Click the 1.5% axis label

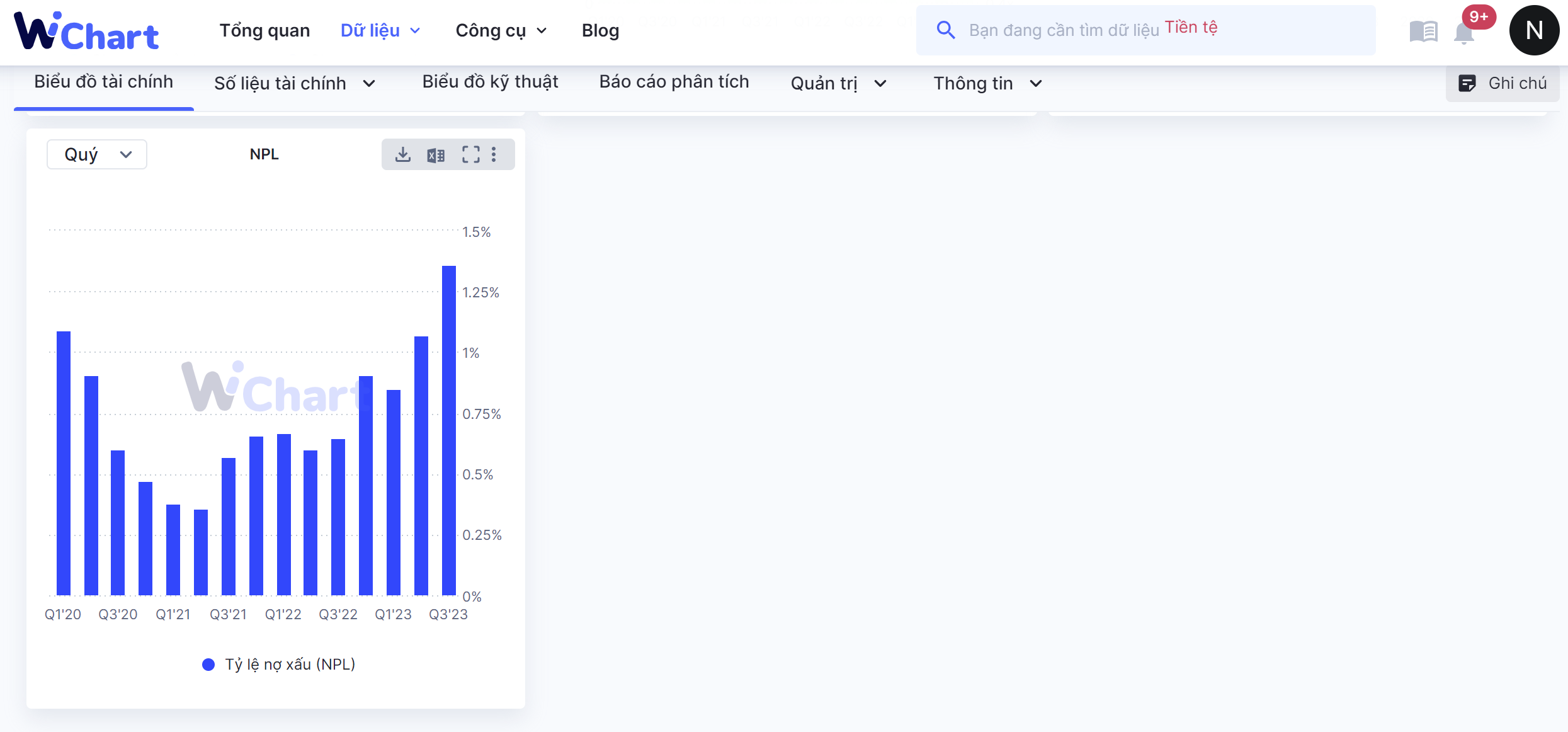click(x=476, y=232)
